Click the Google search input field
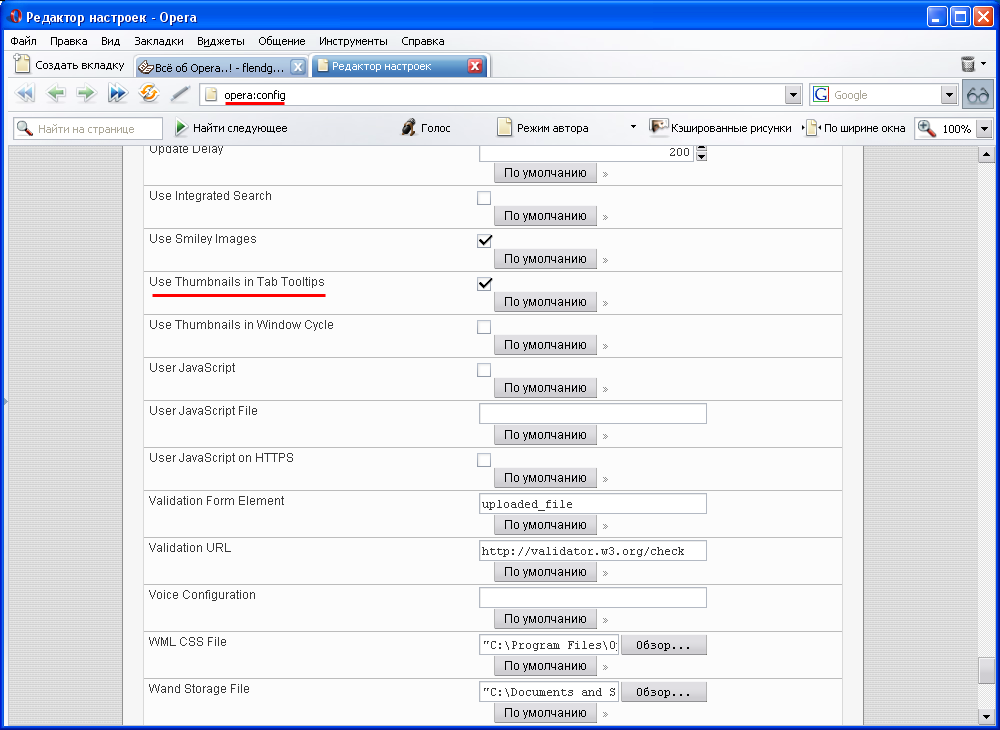Screen dimensions: 1000x730 coord(885,95)
